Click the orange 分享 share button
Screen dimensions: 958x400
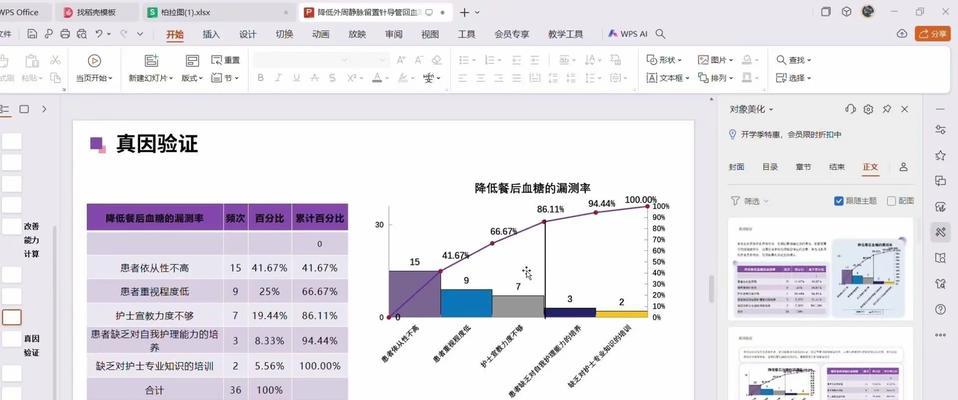932,34
